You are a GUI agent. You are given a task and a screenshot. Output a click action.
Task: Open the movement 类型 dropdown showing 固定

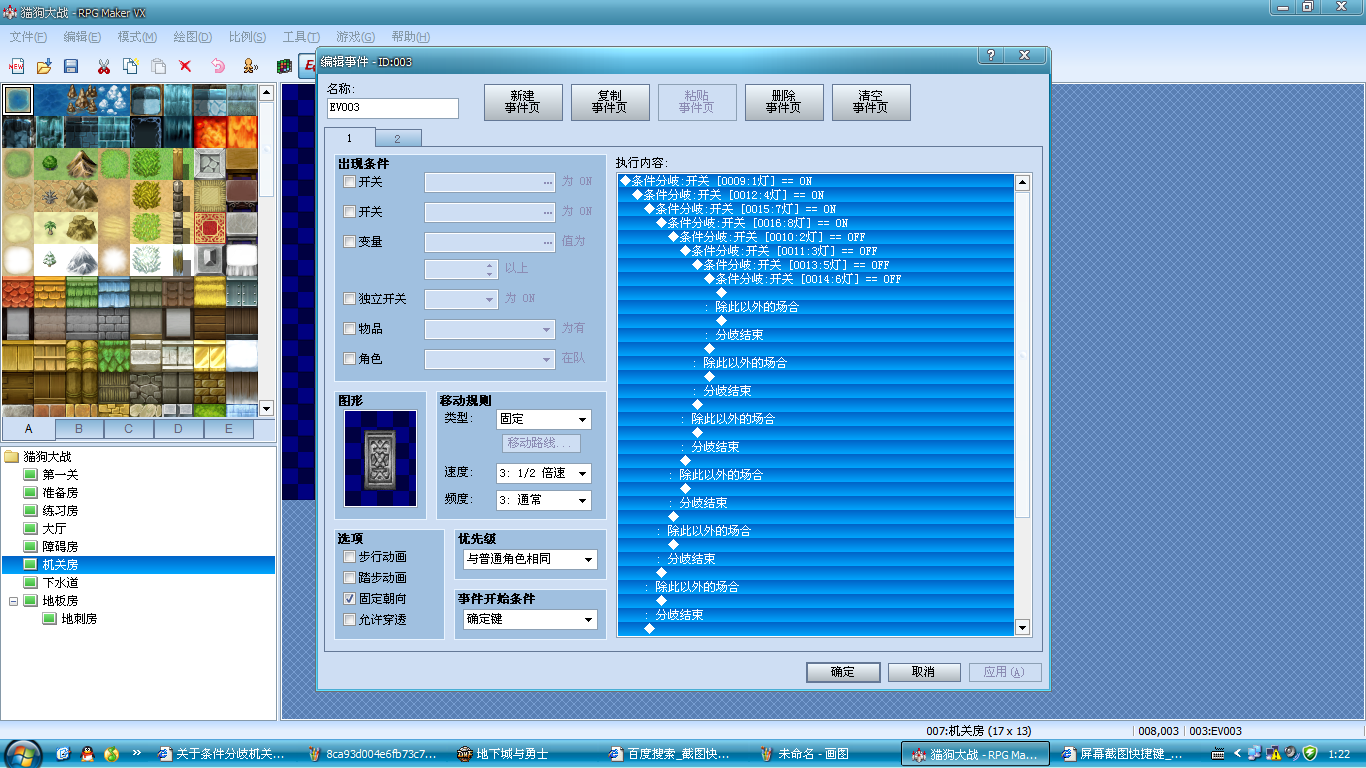544,419
